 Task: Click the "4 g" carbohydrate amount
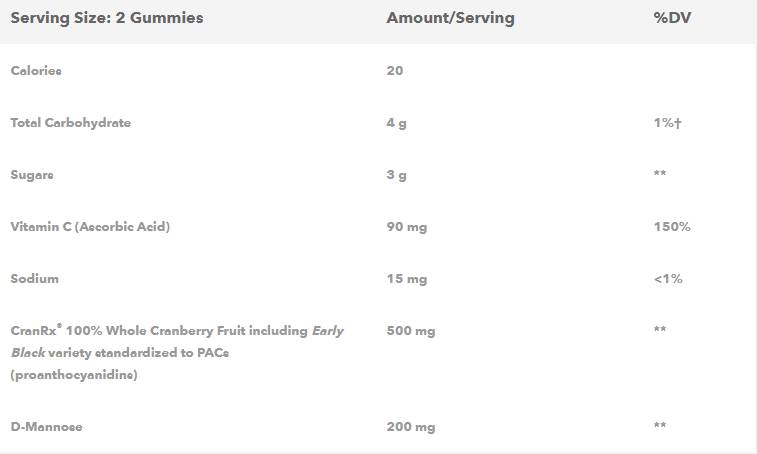point(397,123)
